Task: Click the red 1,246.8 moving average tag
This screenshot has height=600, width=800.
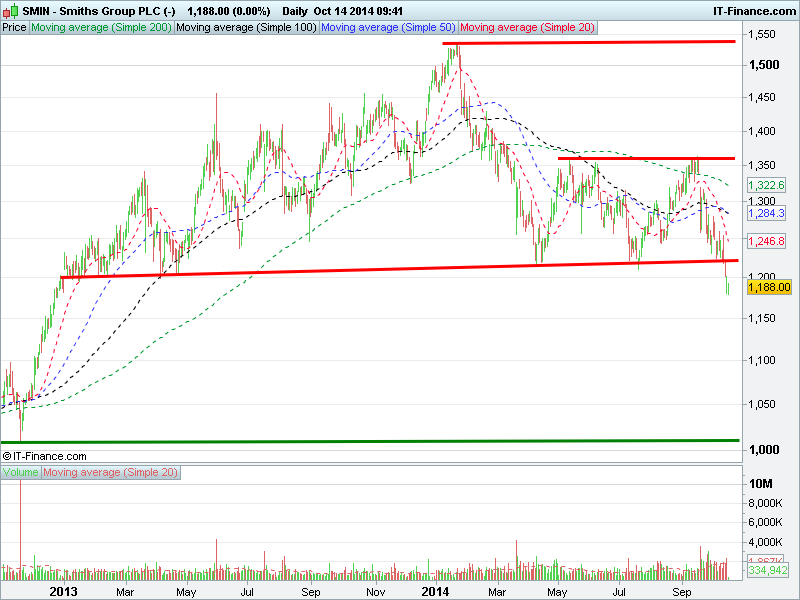Action: pos(767,241)
